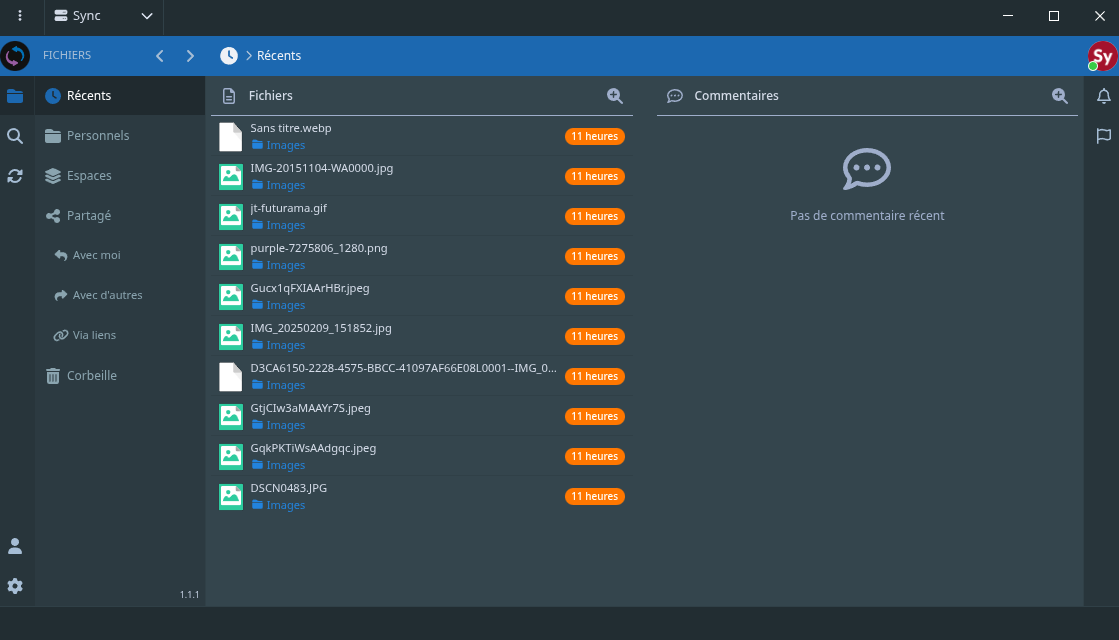Viewport: 1119px width, 640px height.
Task: Click the clock icon in the breadcrumb bar
Action: click(x=229, y=56)
